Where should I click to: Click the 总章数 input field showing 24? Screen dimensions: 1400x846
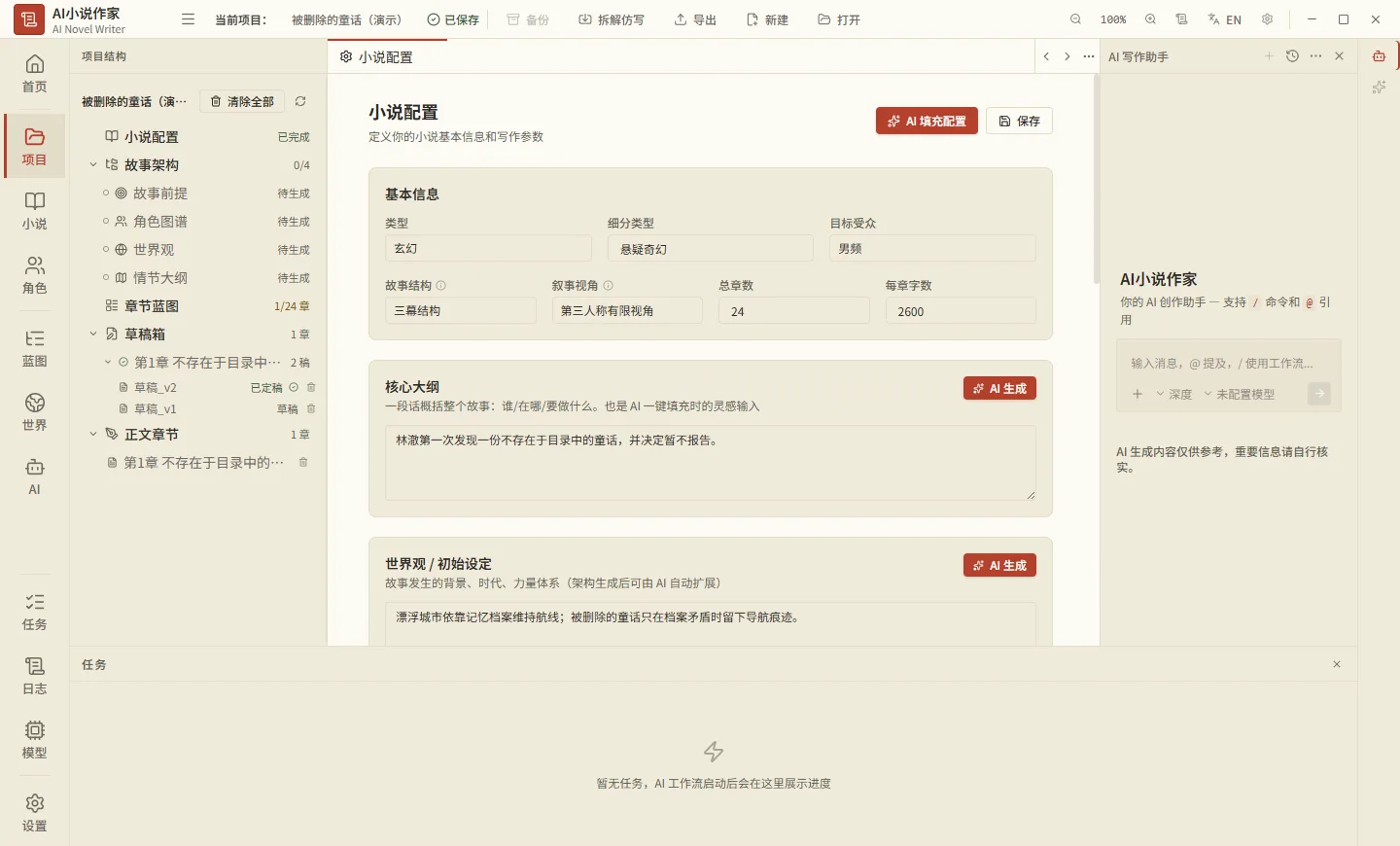[793, 311]
